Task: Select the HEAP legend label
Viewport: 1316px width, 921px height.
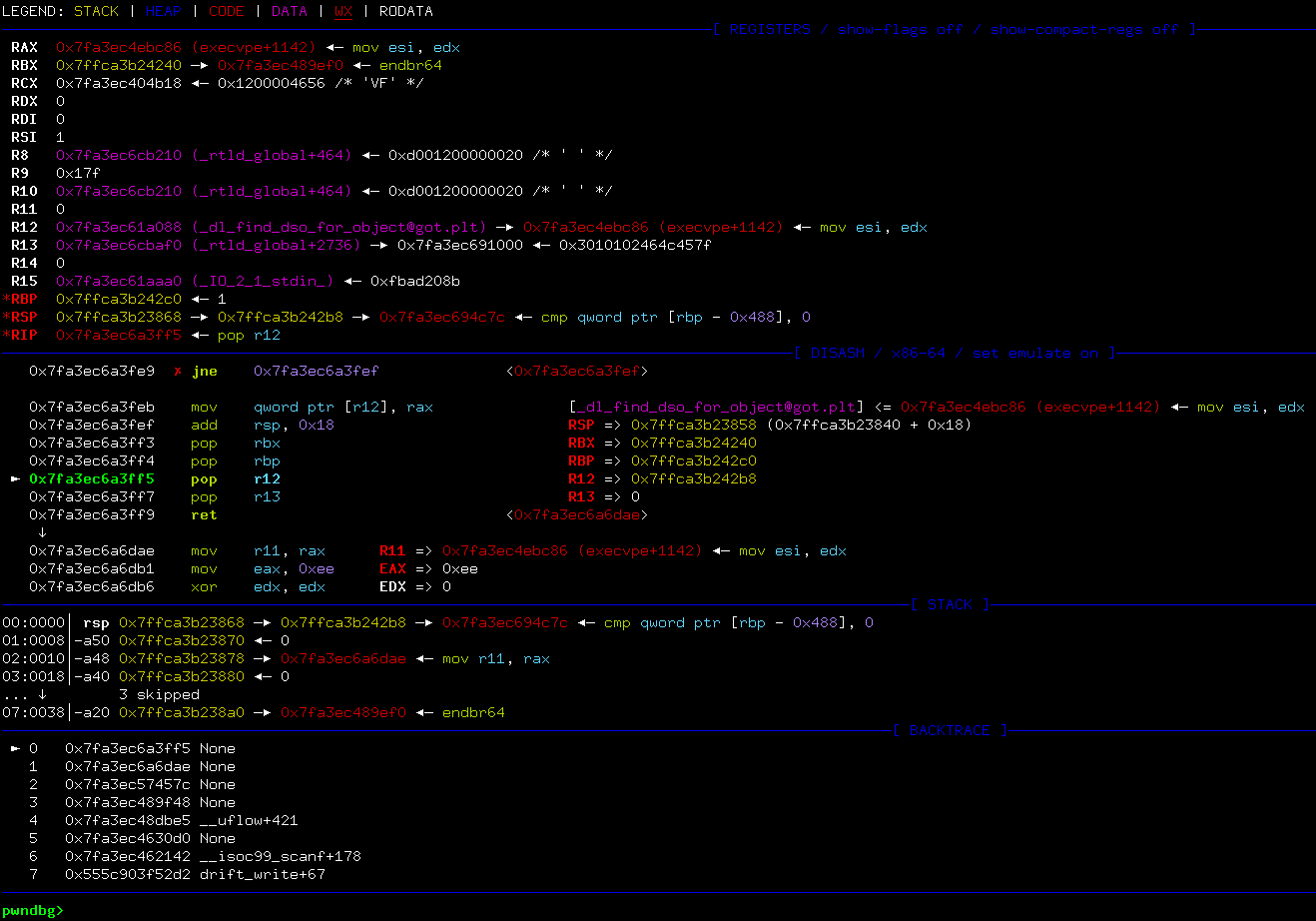Action: (x=164, y=11)
